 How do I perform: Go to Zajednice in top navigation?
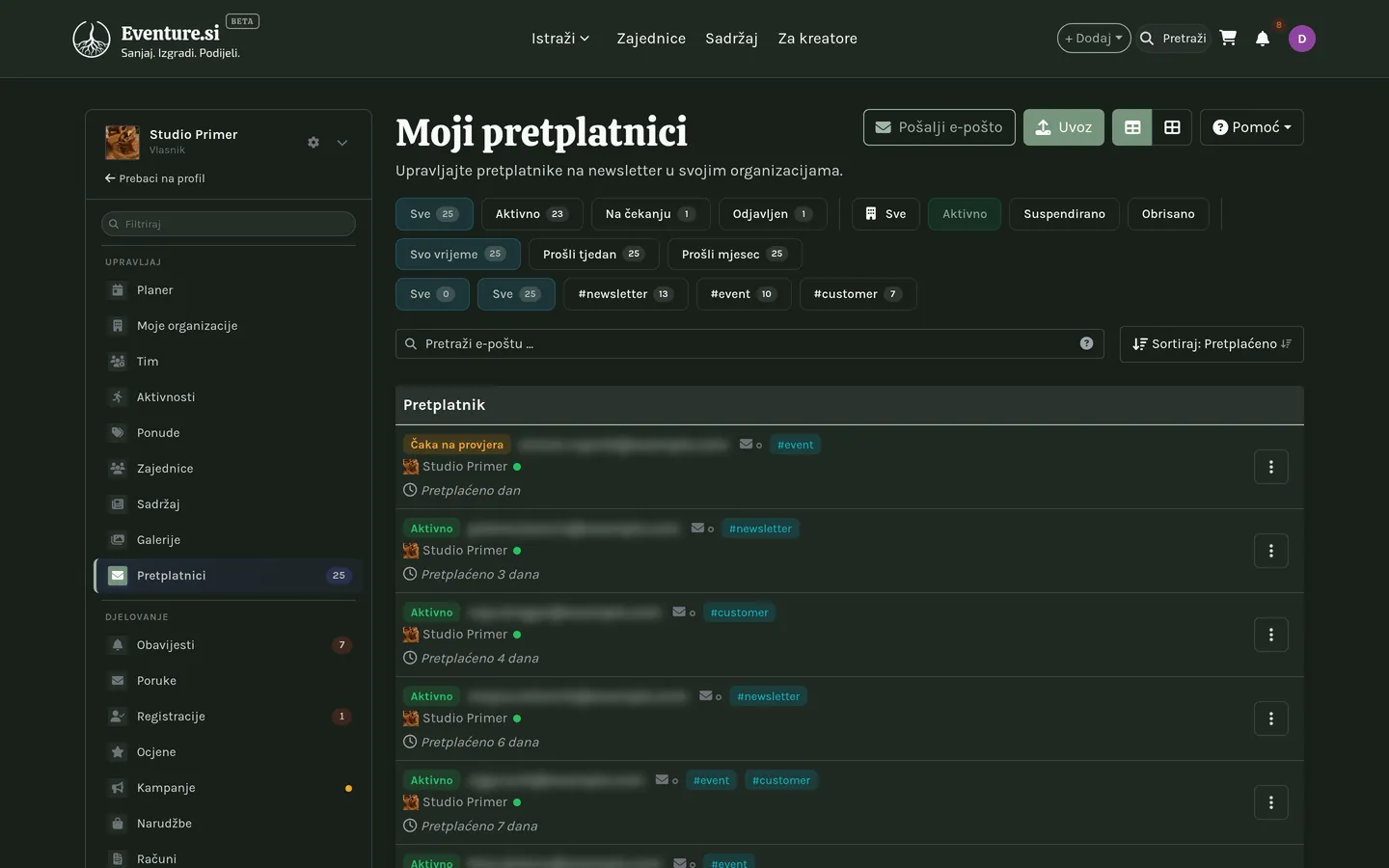(651, 39)
